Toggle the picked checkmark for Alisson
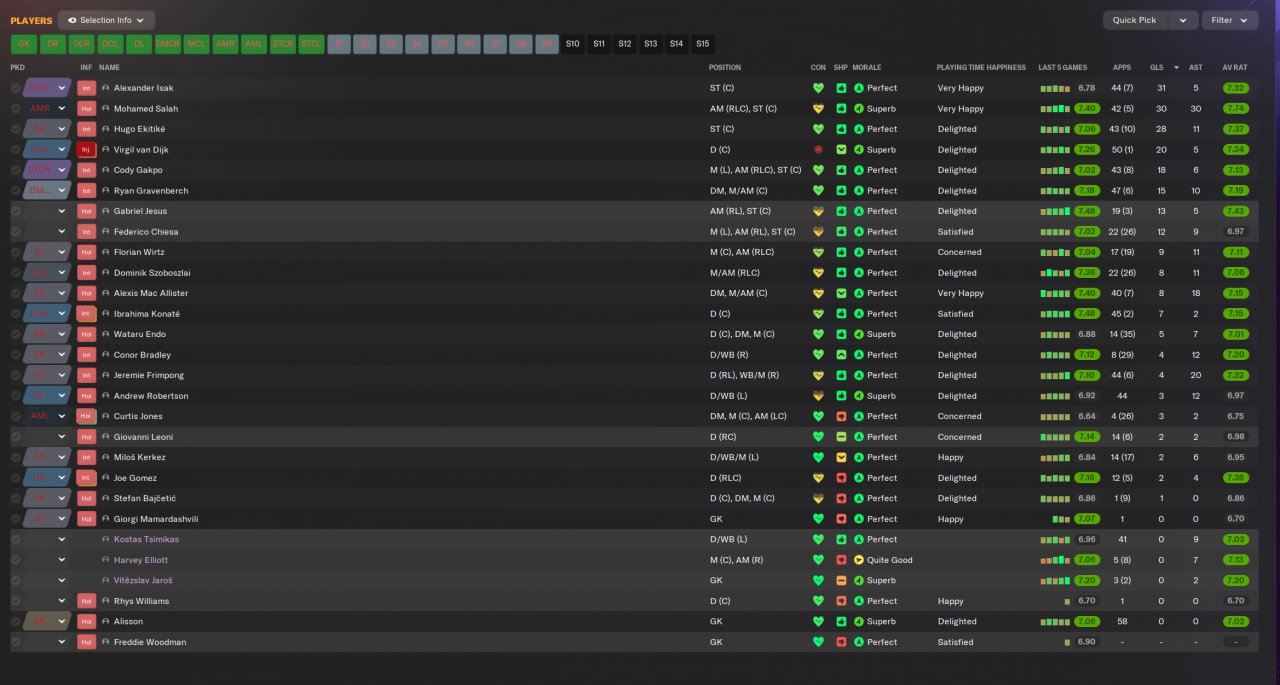The width and height of the screenshot is (1280, 685). (16, 622)
